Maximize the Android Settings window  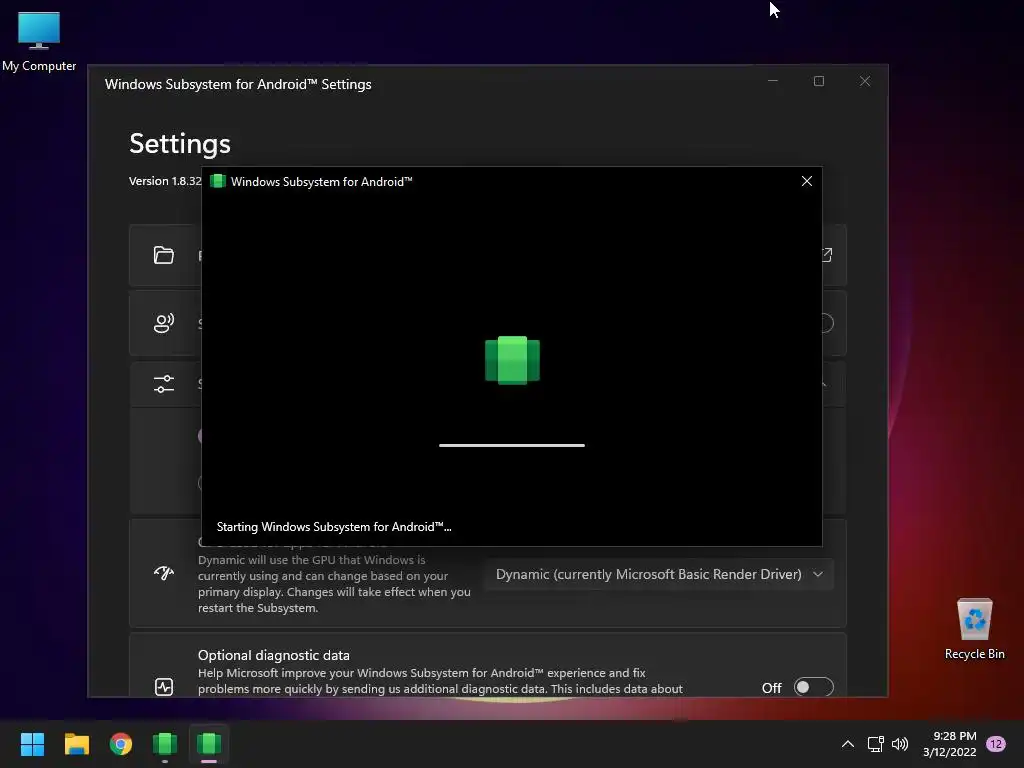[818, 81]
